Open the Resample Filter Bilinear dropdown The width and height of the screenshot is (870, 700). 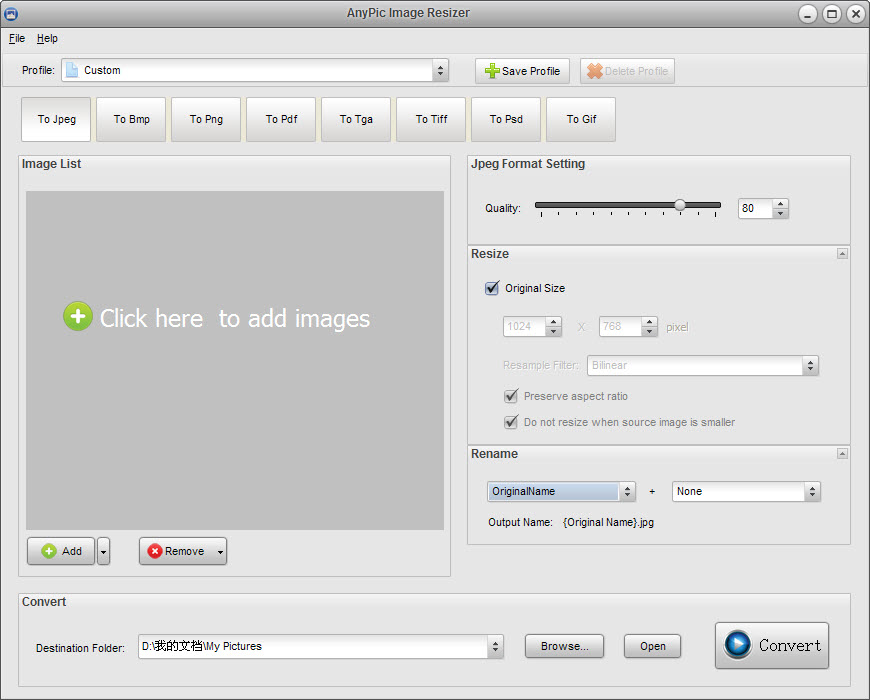tap(702, 366)
